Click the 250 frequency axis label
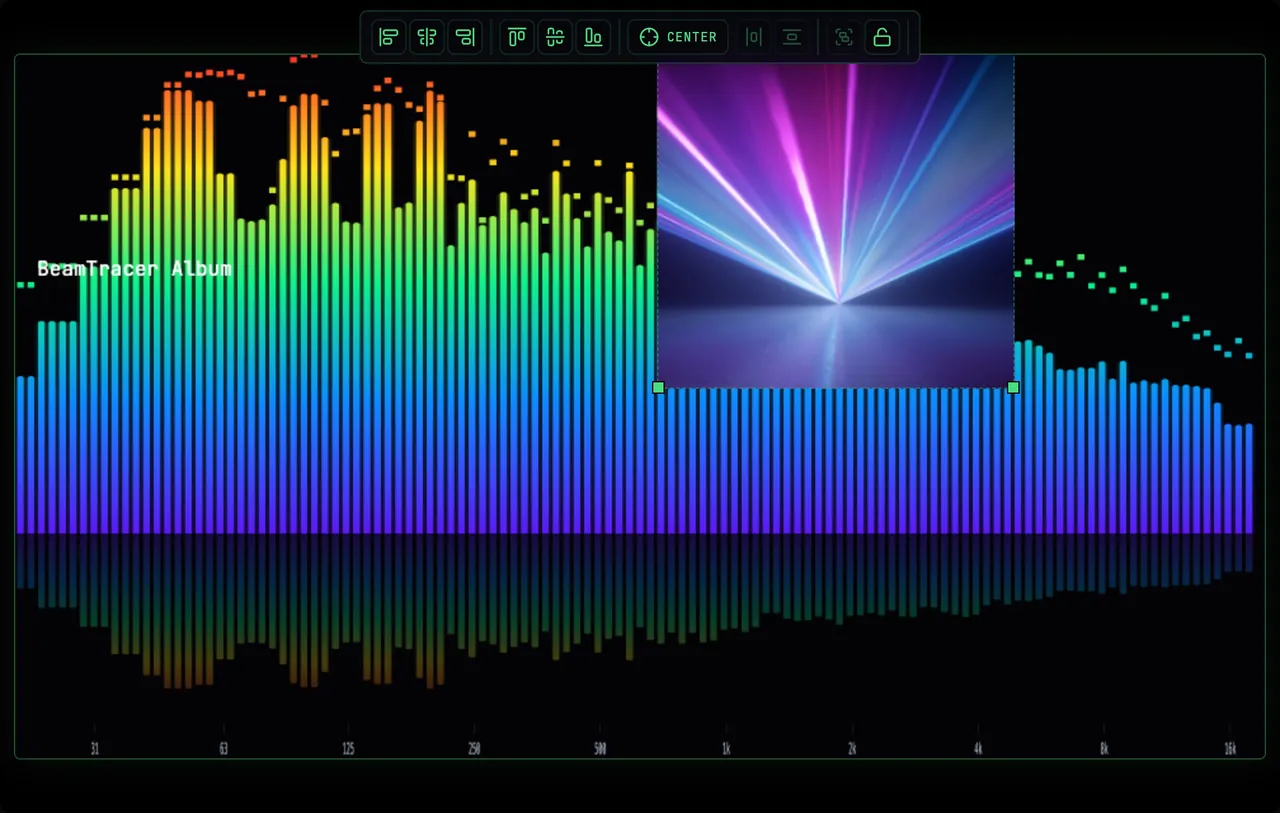The width and height of the screenshot is (1280, 813). (x=474, y=748)
